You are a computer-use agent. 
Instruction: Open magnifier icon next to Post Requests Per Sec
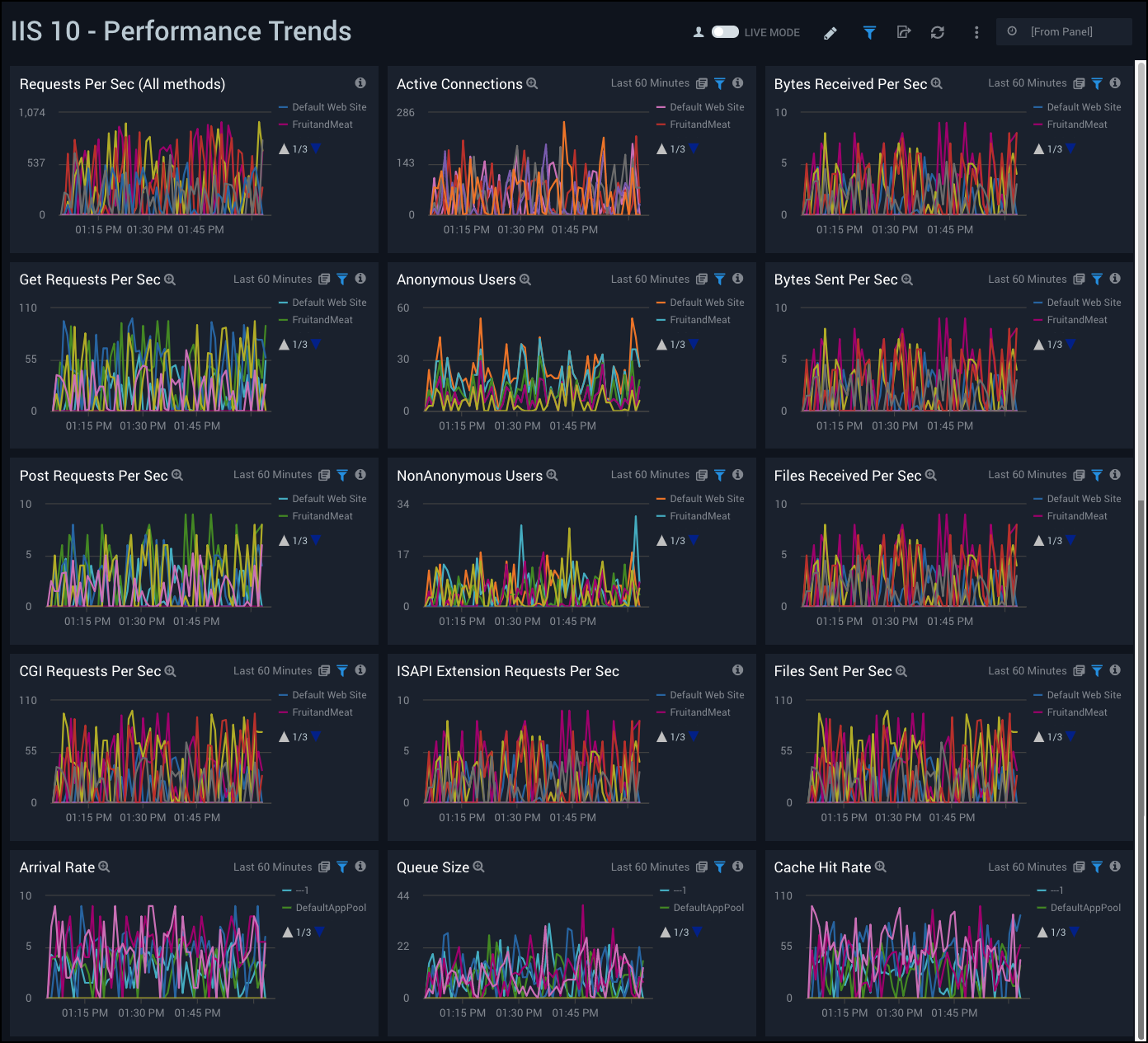point(177,475)
